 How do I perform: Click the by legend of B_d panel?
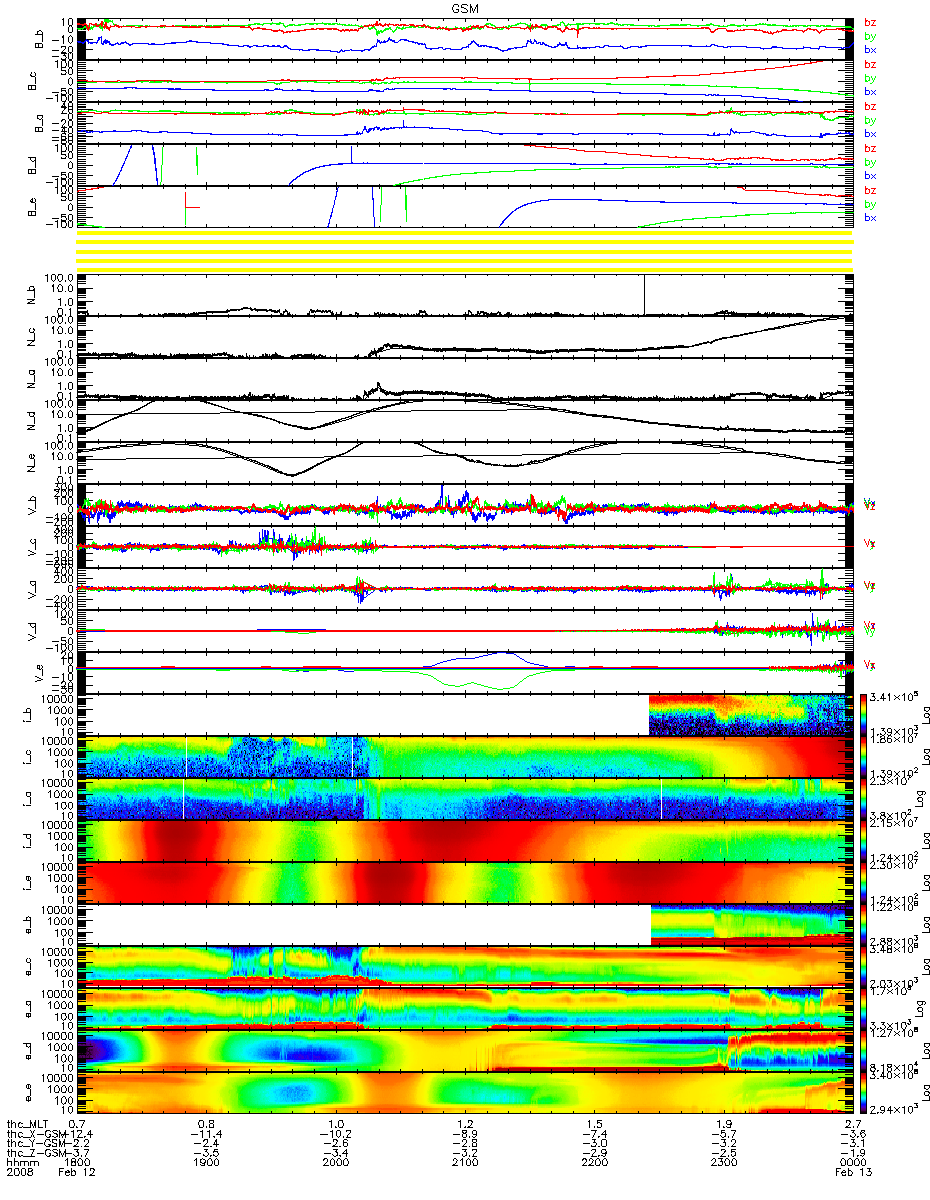point(870,162)
